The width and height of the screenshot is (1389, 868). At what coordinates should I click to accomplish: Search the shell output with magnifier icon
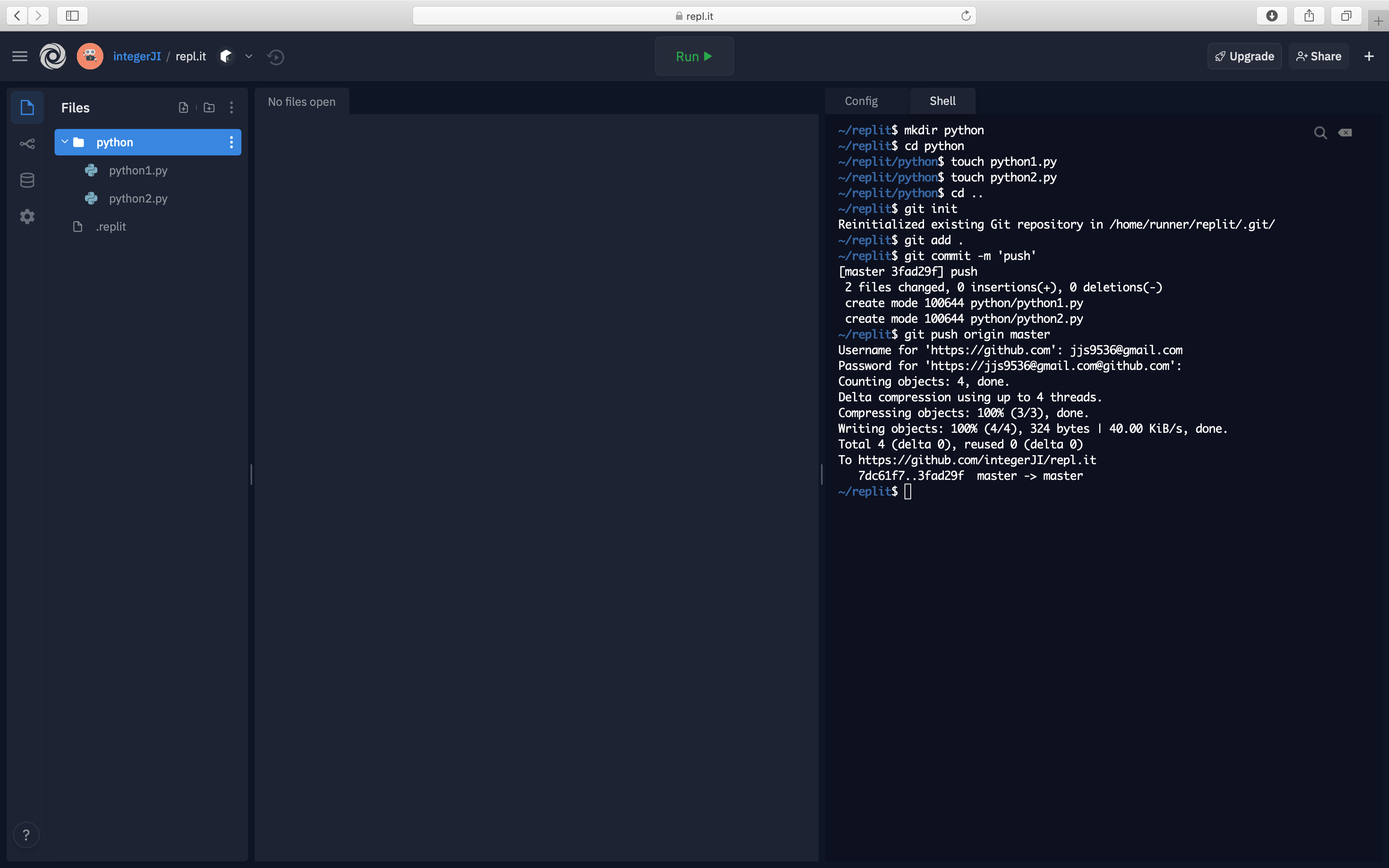tap(1320, 133)
